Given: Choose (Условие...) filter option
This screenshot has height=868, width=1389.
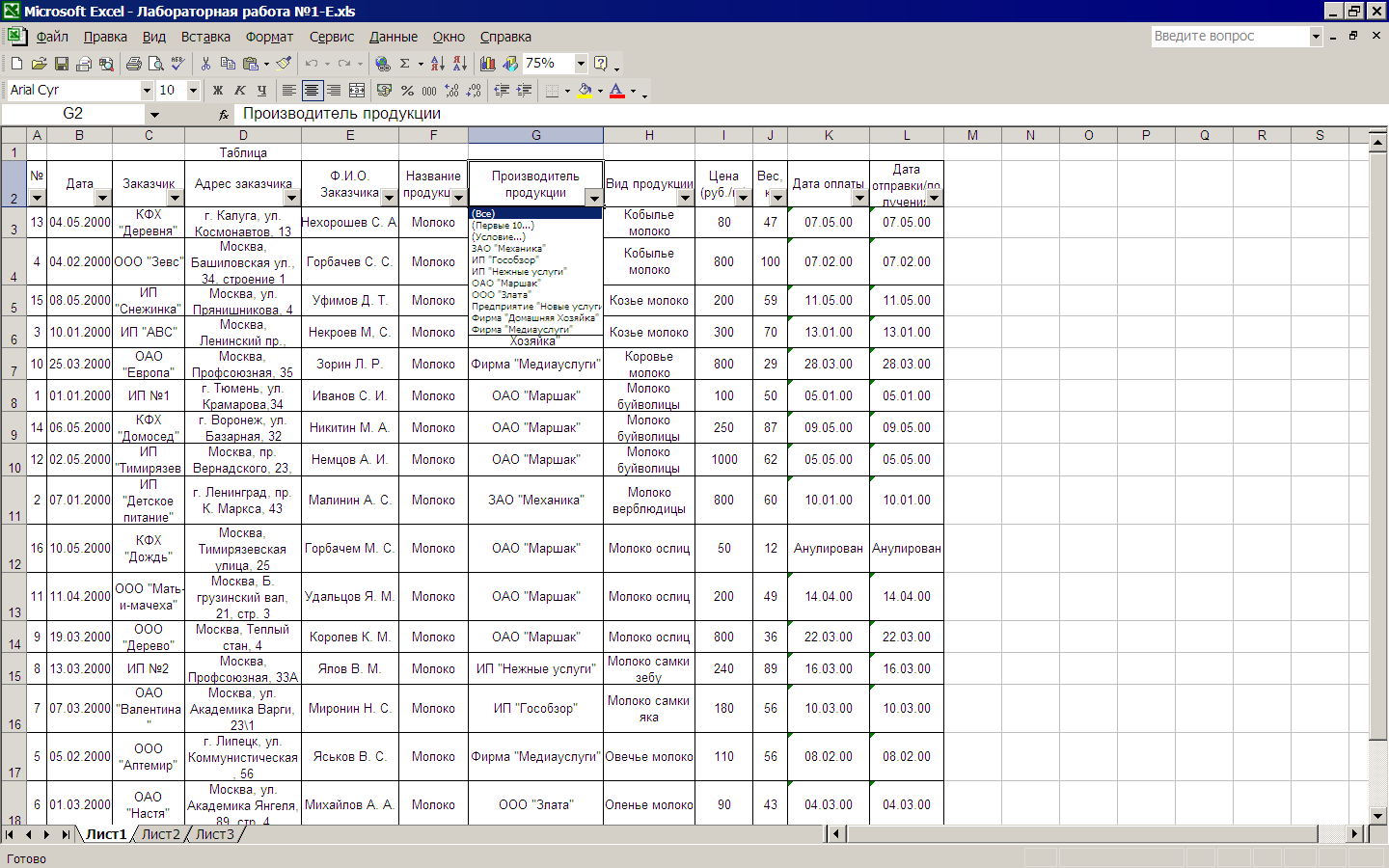Looking at the screenshot, I should 535,236.
